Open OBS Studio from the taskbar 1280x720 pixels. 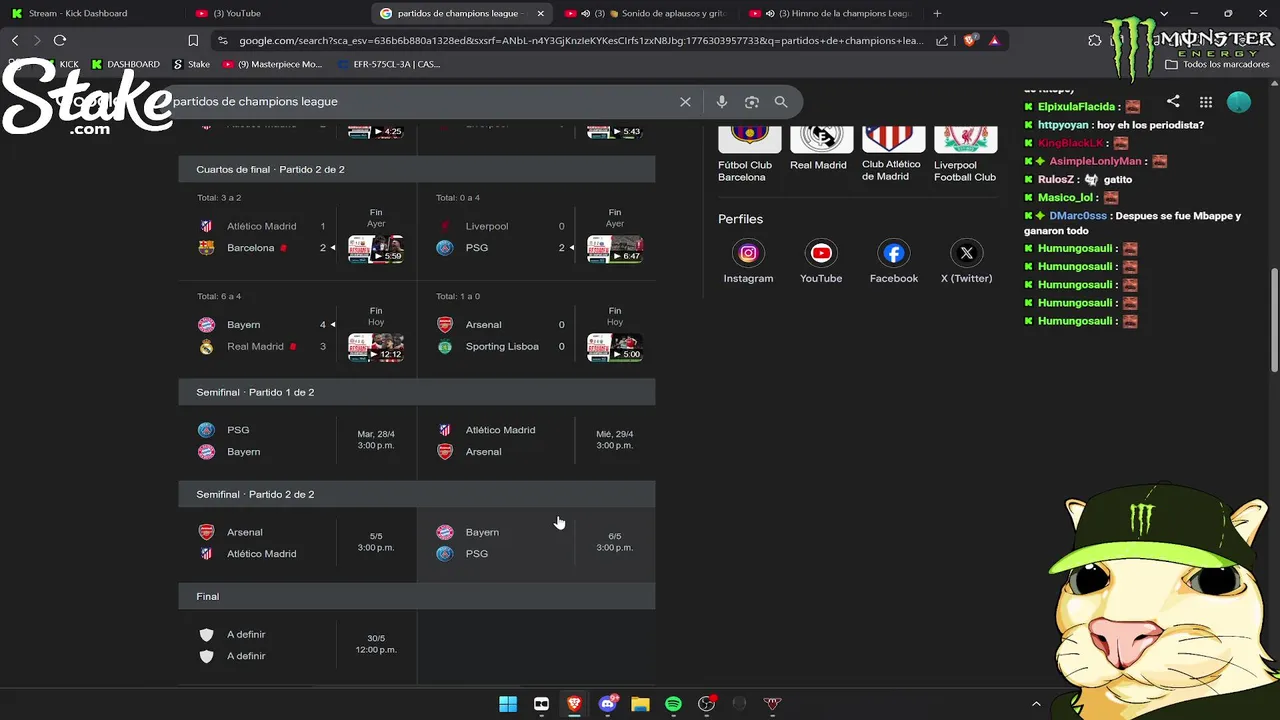click(706, 704)
